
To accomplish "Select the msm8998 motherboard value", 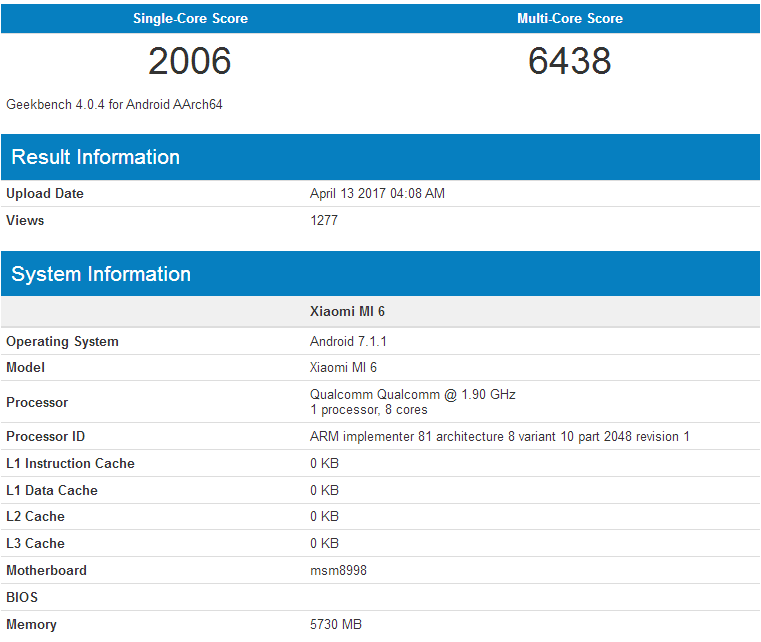I will click(338, 571).
